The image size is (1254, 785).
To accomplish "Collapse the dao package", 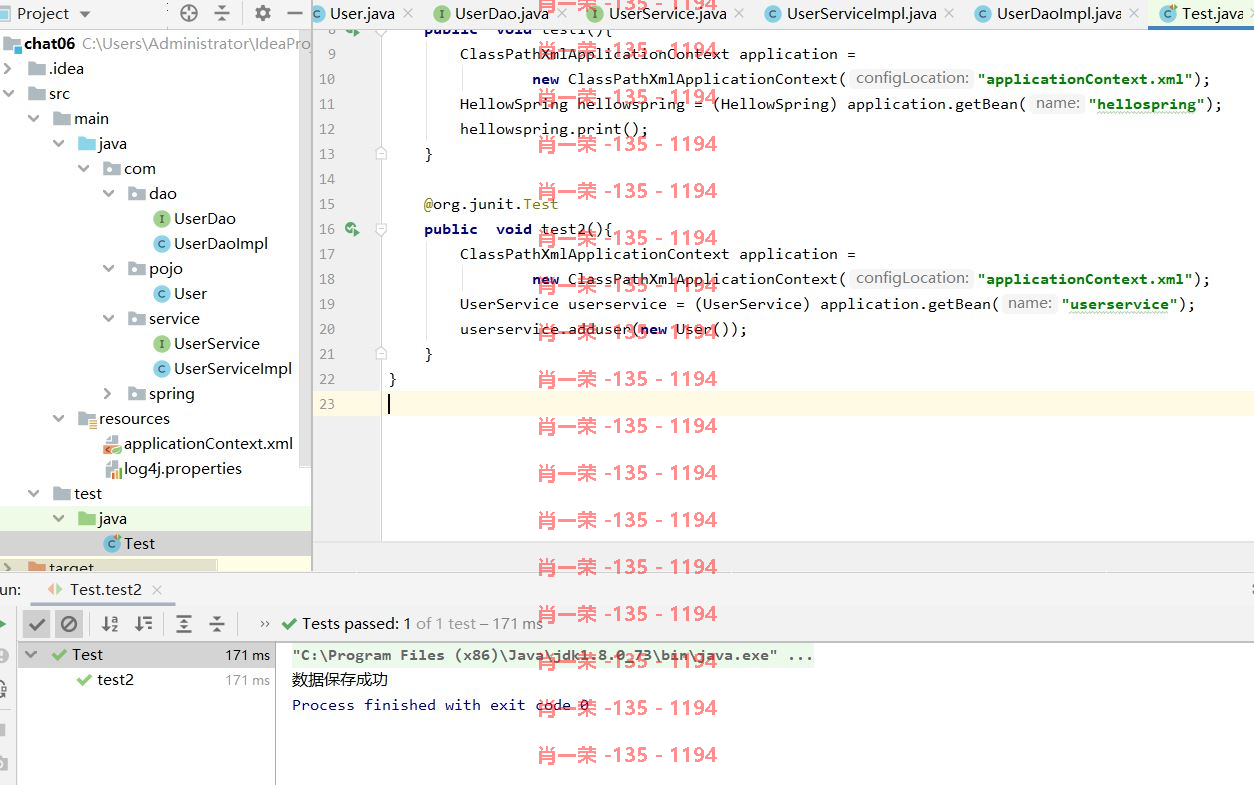I will pos(109,194).
